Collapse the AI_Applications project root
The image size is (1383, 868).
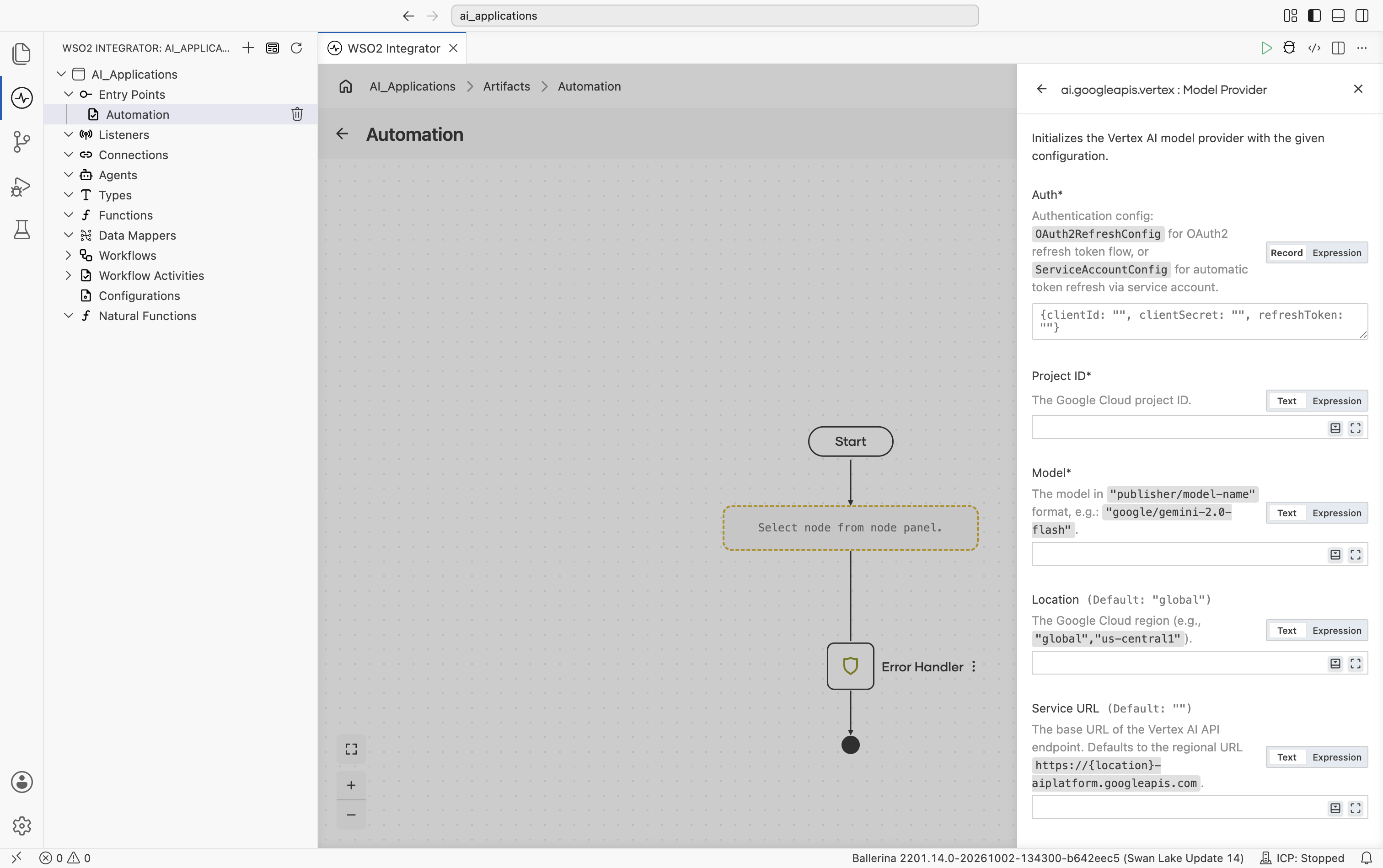(x=61, y=74)
